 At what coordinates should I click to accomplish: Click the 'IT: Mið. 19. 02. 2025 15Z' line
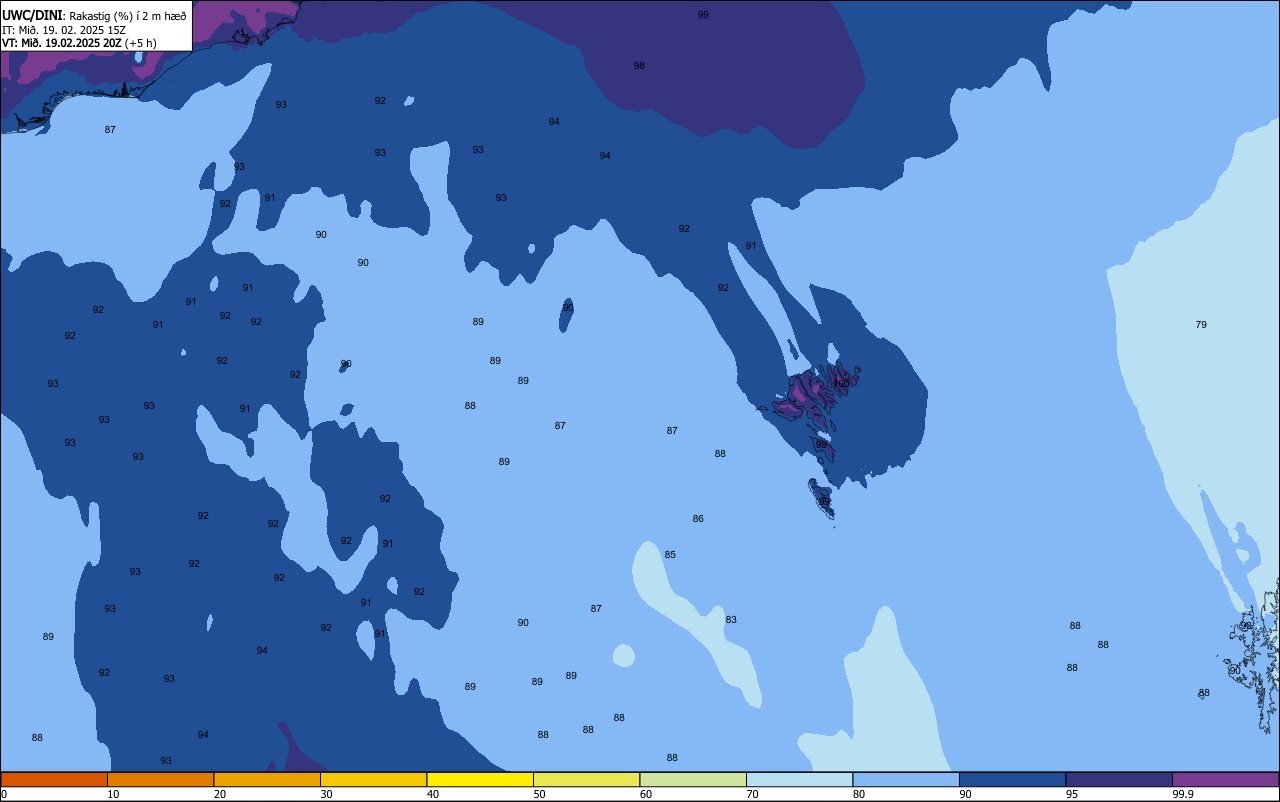pos(64,30)
